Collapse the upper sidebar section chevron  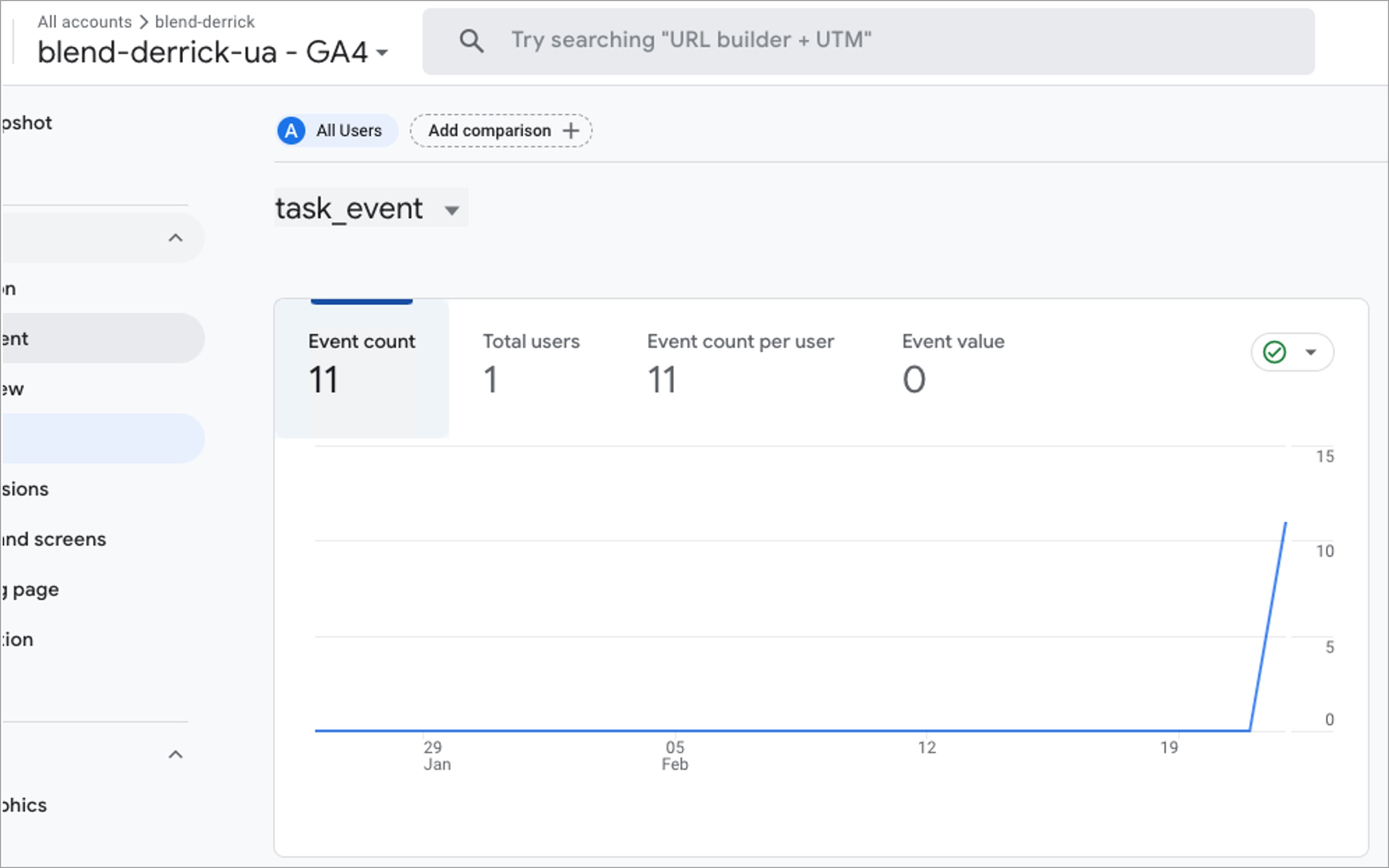tap(176, 238)
